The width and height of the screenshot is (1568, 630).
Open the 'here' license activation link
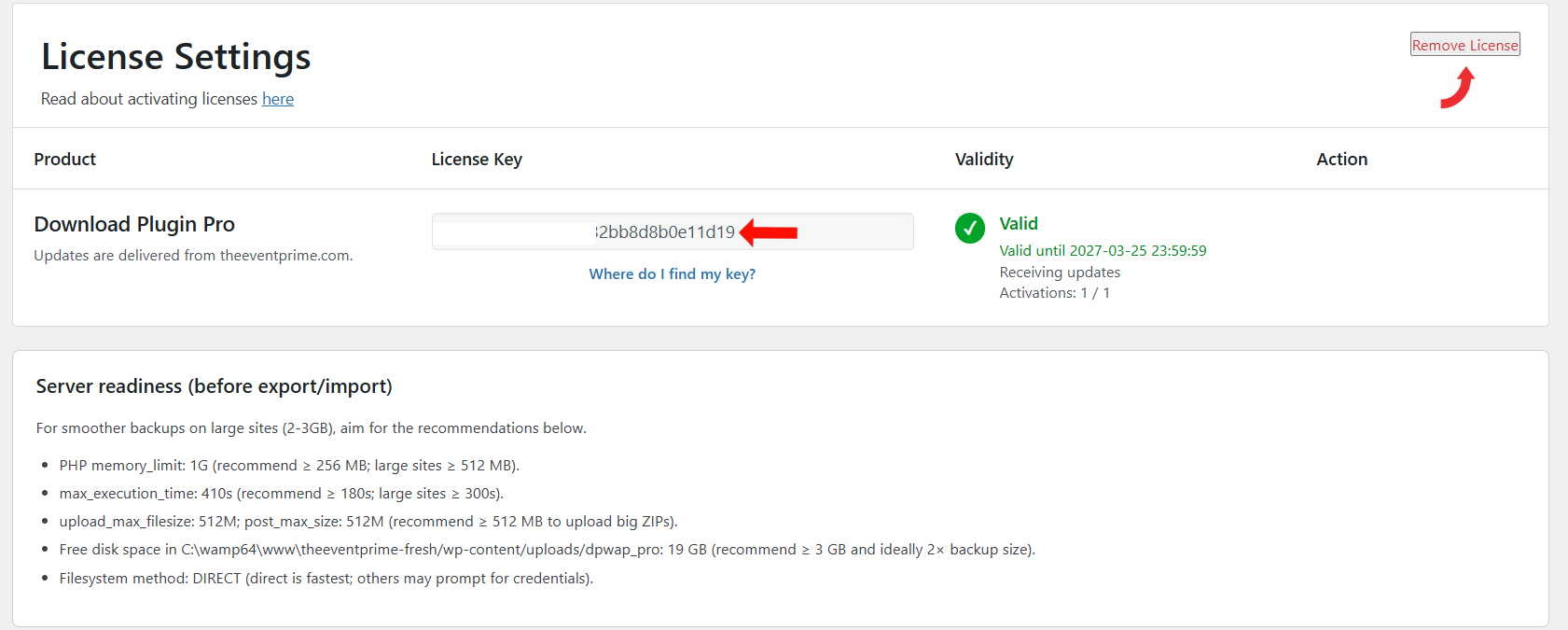(278, 99)
